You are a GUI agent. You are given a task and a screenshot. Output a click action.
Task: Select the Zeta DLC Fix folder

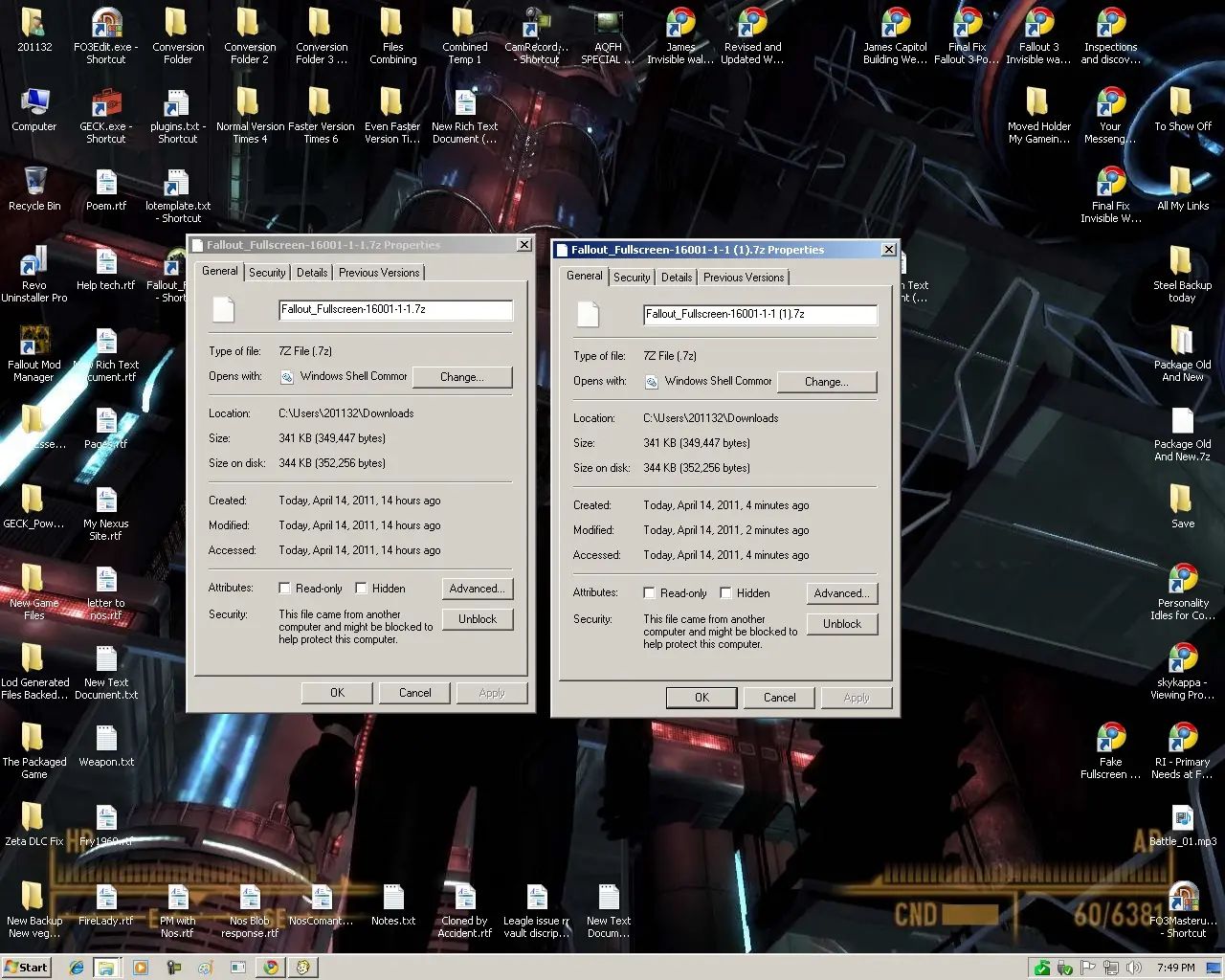pyautogui.click(x=34, y=818)
